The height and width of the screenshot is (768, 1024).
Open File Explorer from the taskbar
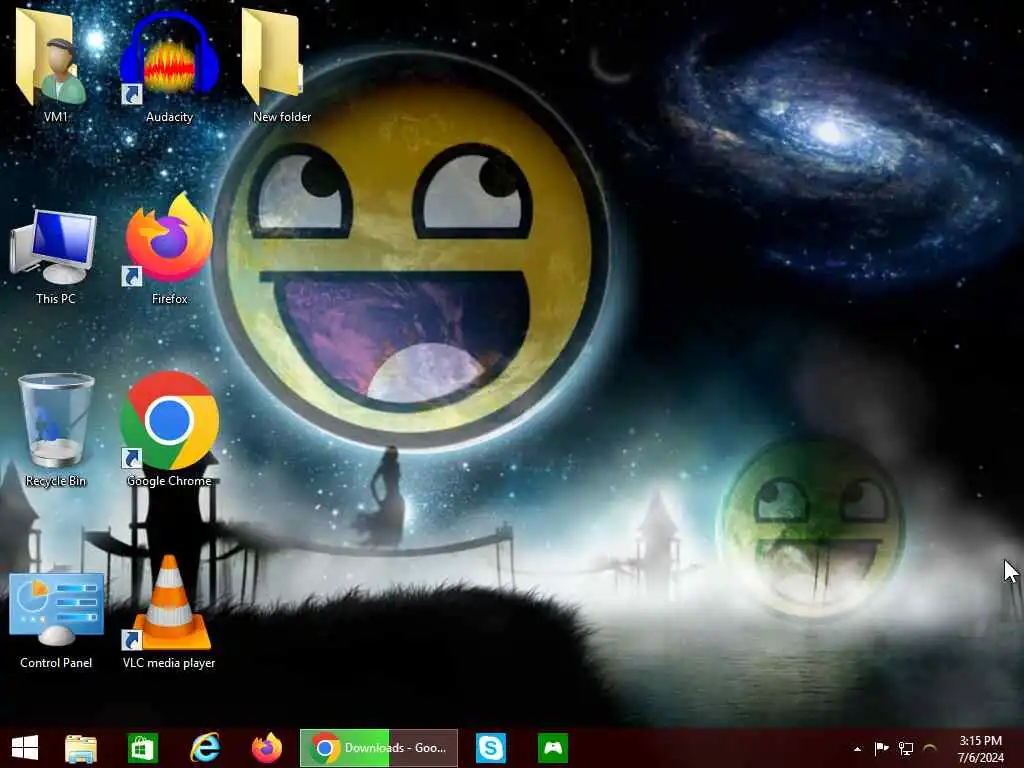81,748
